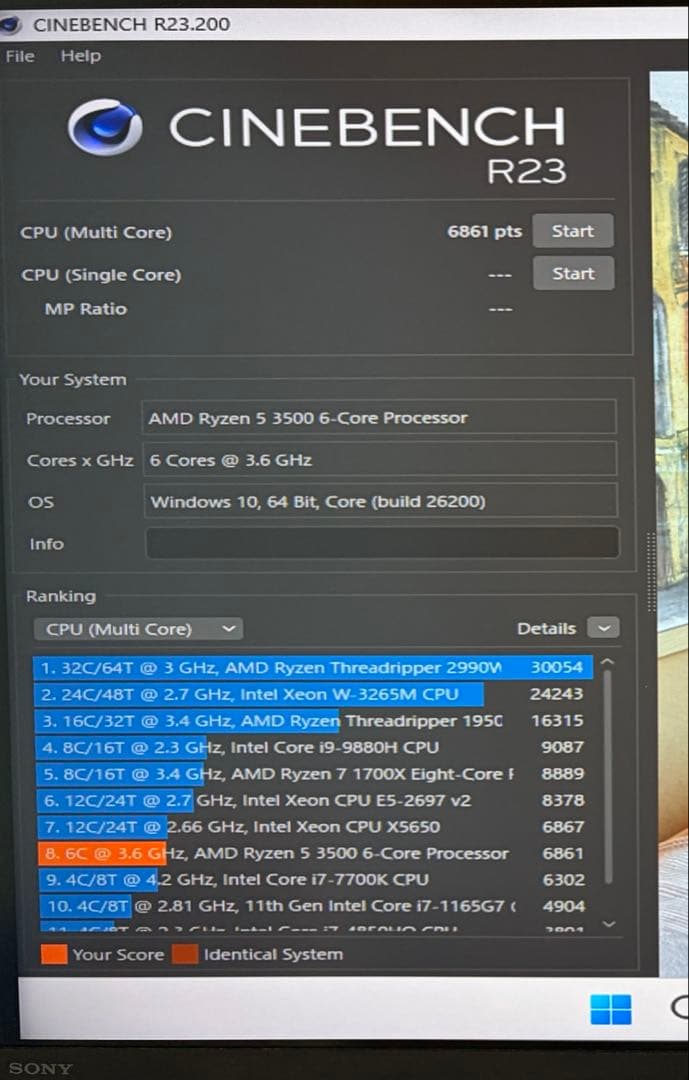Viewport: 689px width, 1080px height.
Task: Open the CPU (Multi Core) ranking dropdown
Action: click(138, 629)
